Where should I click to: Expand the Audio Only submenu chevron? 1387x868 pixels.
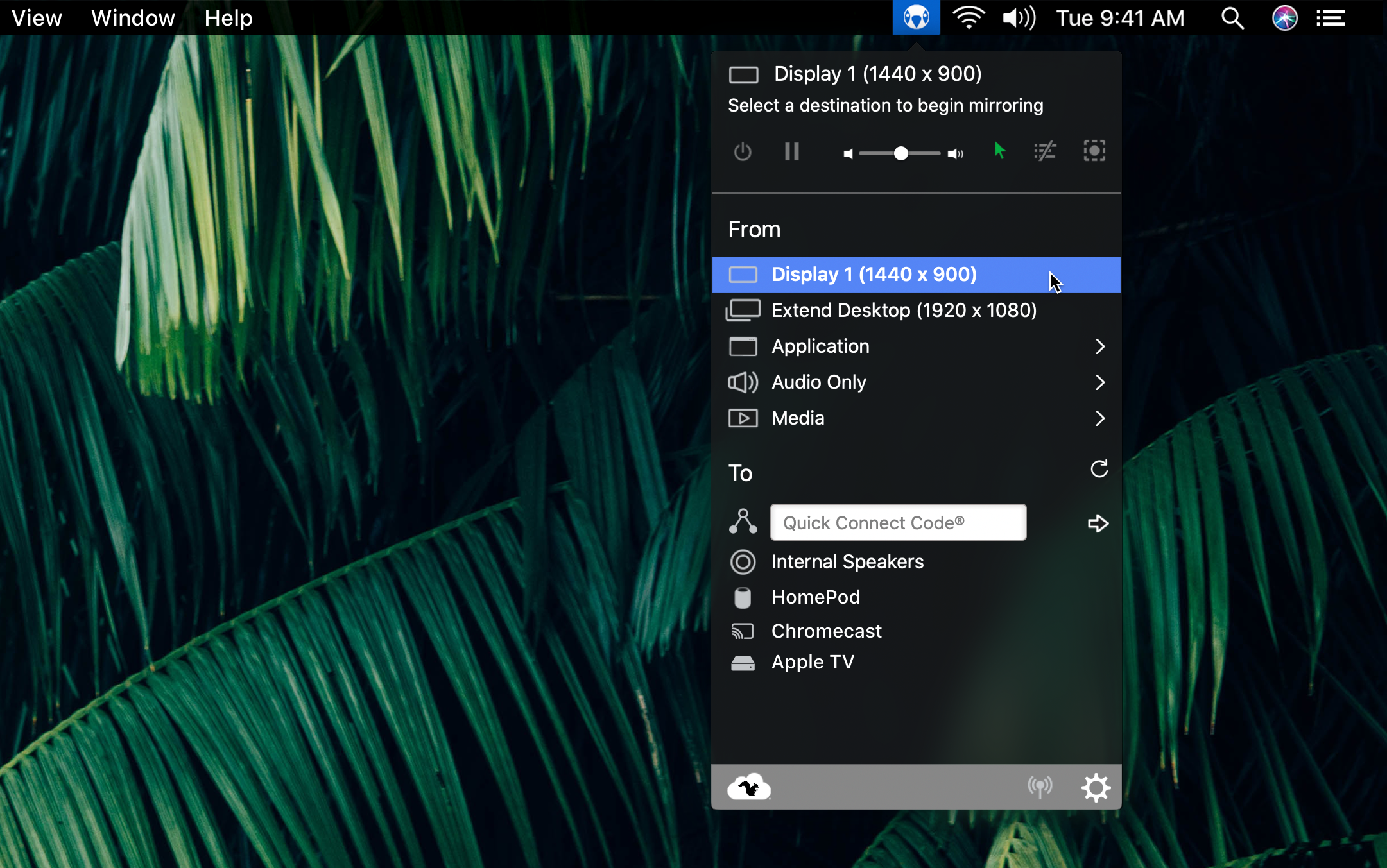coord(1100,382)
